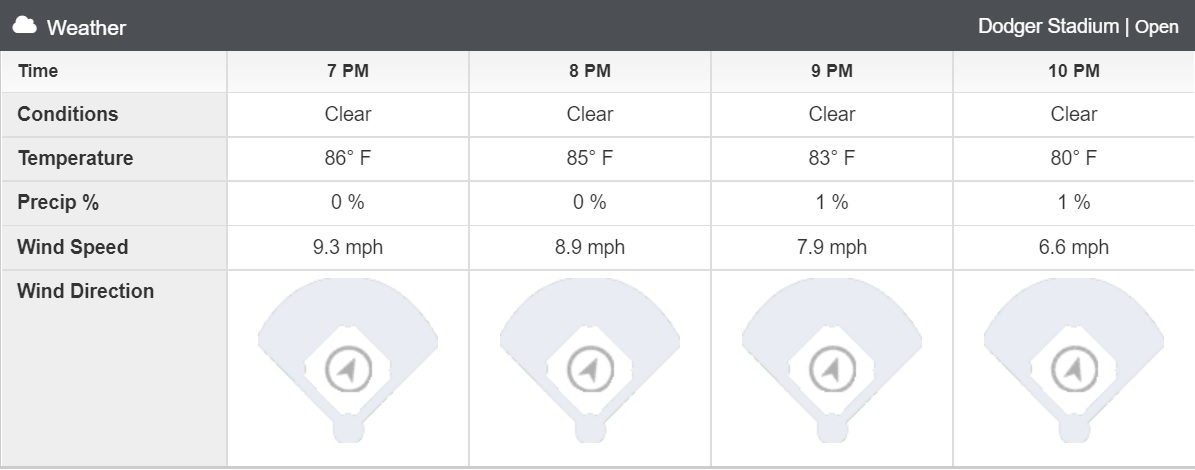This screenshot has width=1195, height=470.
Task: Click the 6.6 mph wind speed value
Action: [x=1074, y=248]
